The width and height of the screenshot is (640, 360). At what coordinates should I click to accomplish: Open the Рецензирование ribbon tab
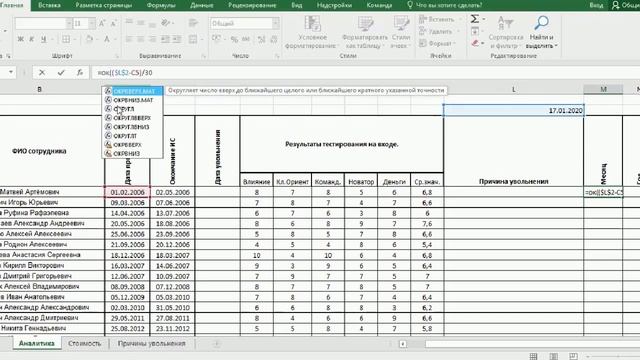pyautogui.click(x=252, y=5)
